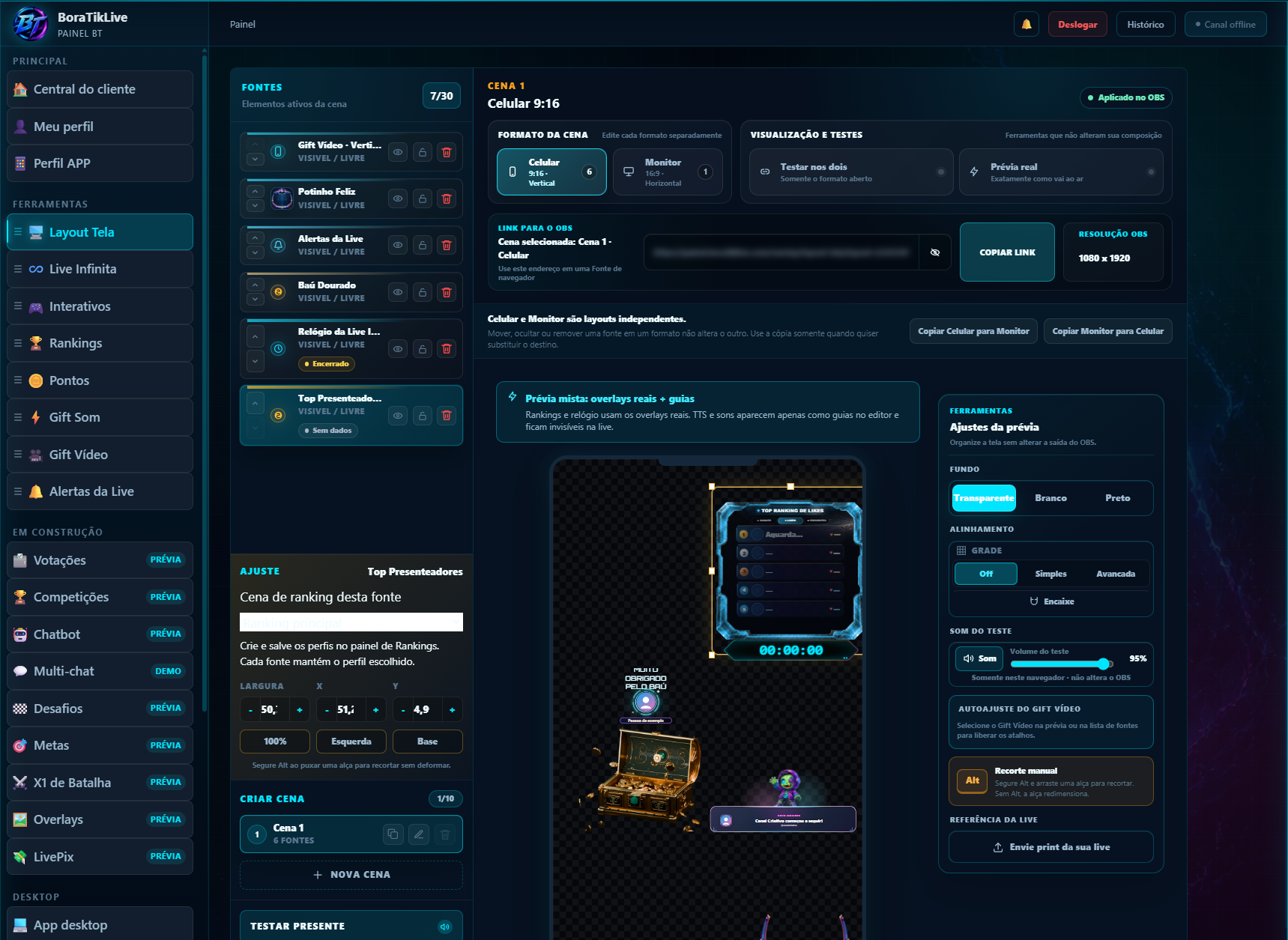Delete the Potinho Feliz source
This screenshot has width=1288, height=940.
(x=447, y=198)
